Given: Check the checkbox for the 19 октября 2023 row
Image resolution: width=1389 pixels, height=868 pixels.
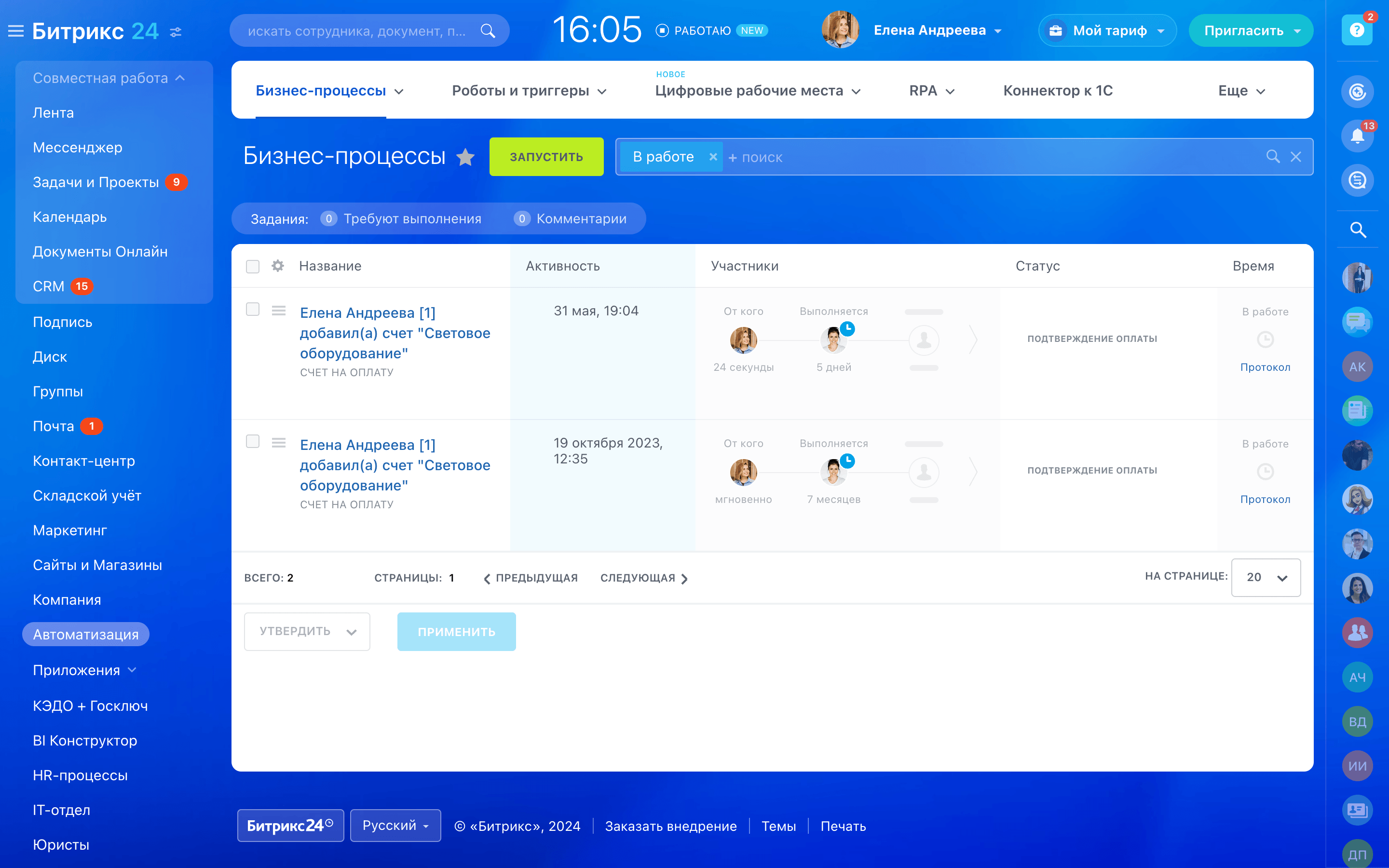Looking at the screenshot, I should point(253,441).
